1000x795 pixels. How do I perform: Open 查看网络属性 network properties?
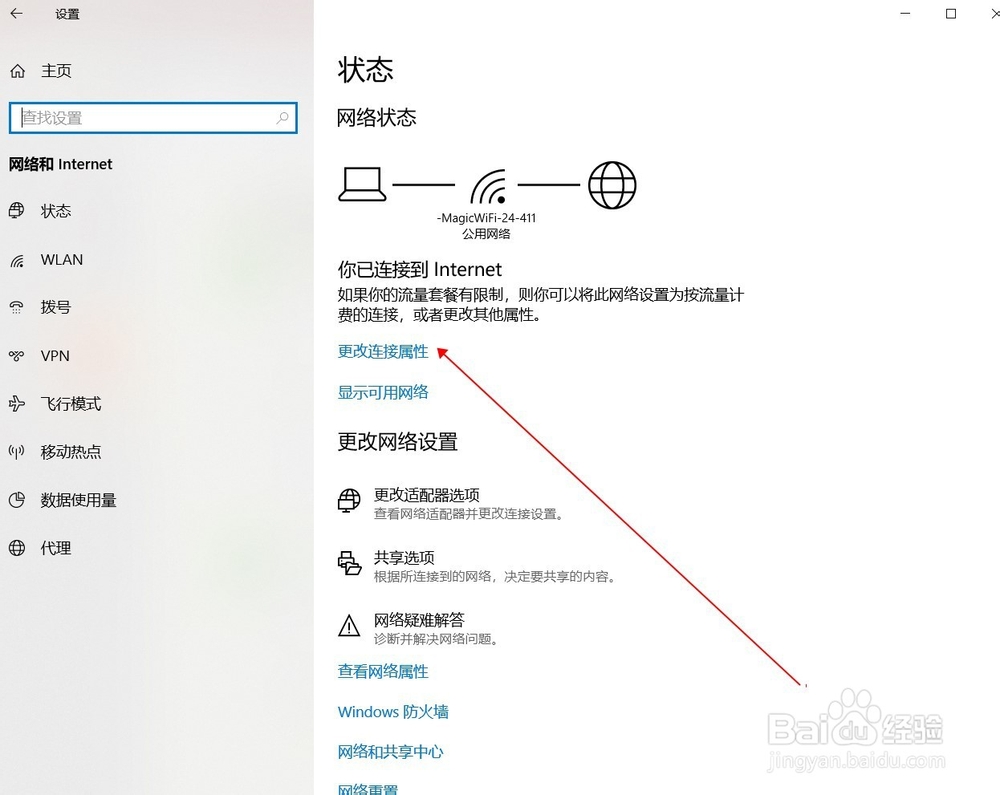coord(383,671)
